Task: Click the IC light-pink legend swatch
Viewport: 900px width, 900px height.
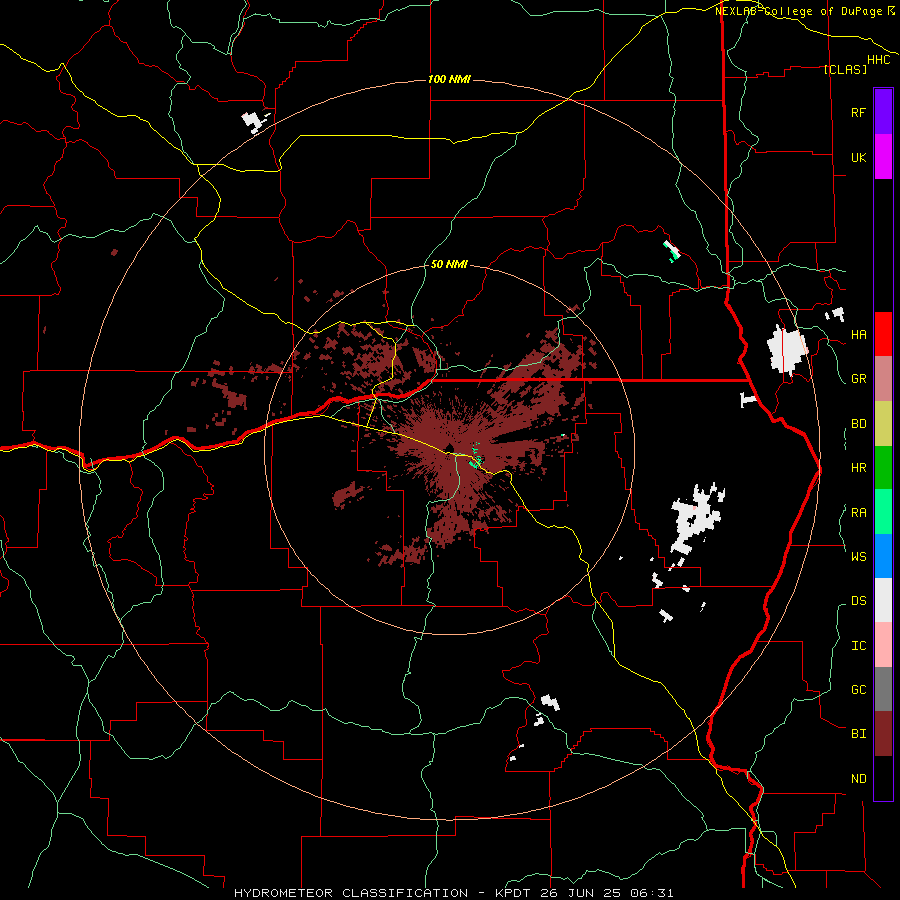Action: (883, 645)
